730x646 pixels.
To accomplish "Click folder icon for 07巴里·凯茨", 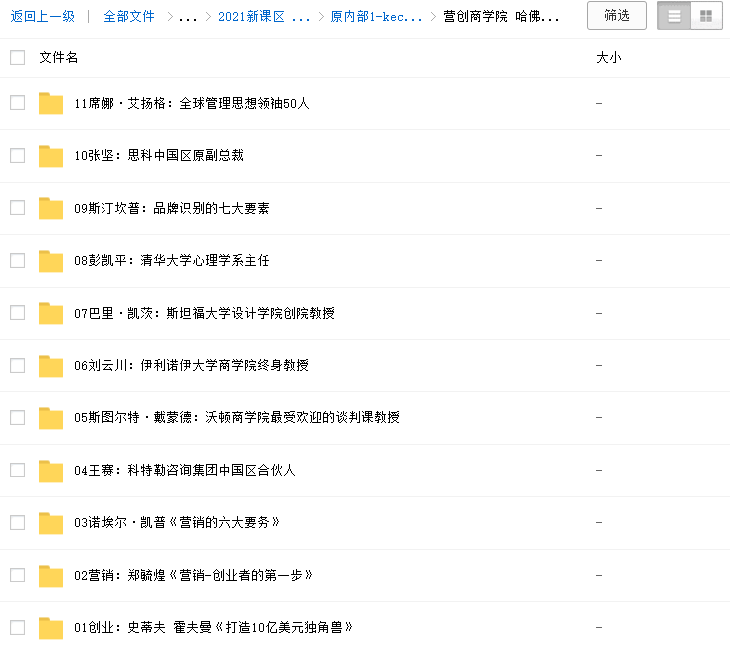I will click(x=51, y=313).
